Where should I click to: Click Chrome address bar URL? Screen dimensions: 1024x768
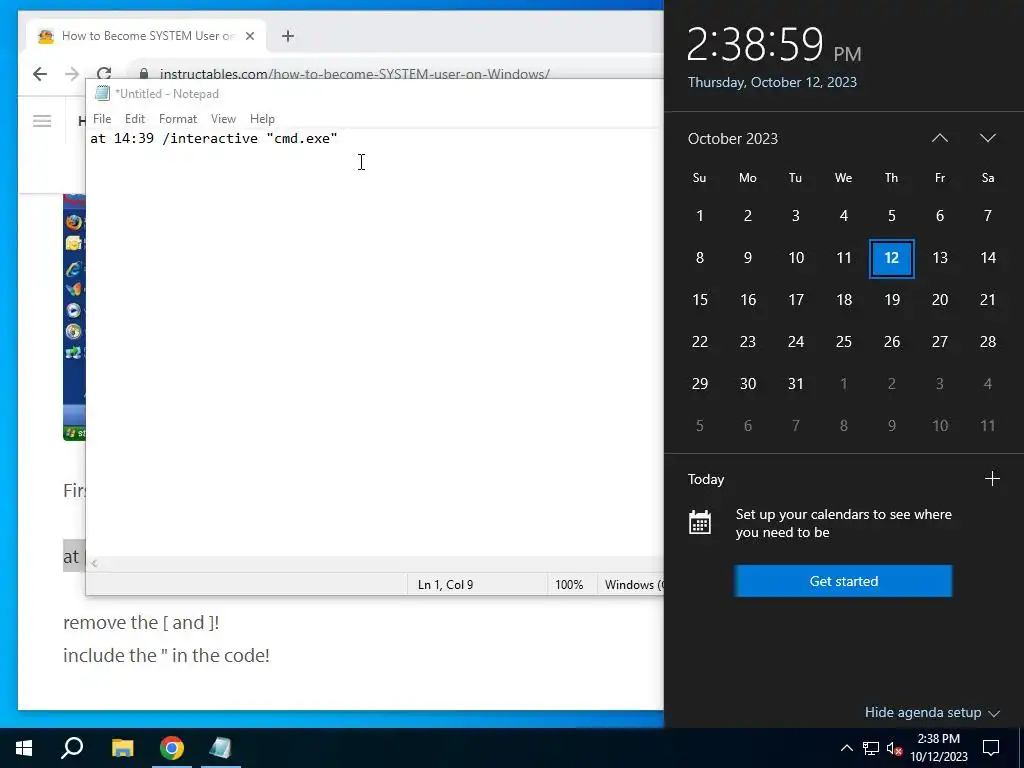pos(355,74)
